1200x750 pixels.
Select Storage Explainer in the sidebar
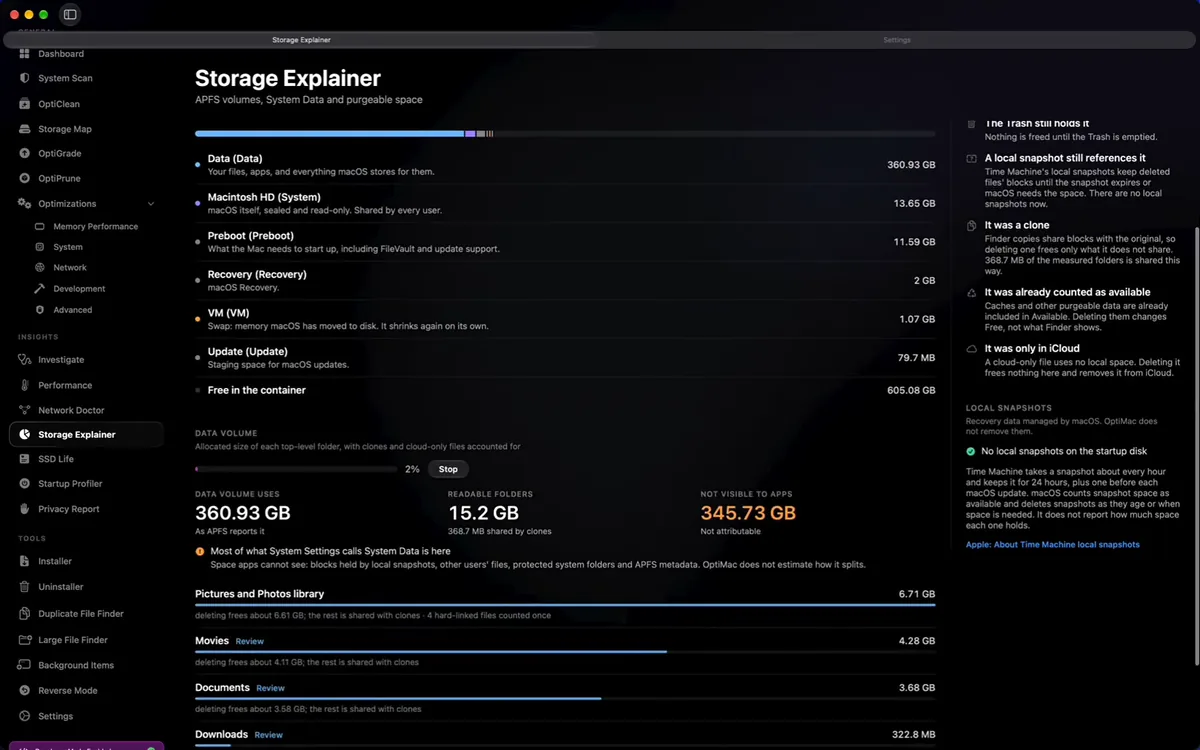click(x=86, y=434)
